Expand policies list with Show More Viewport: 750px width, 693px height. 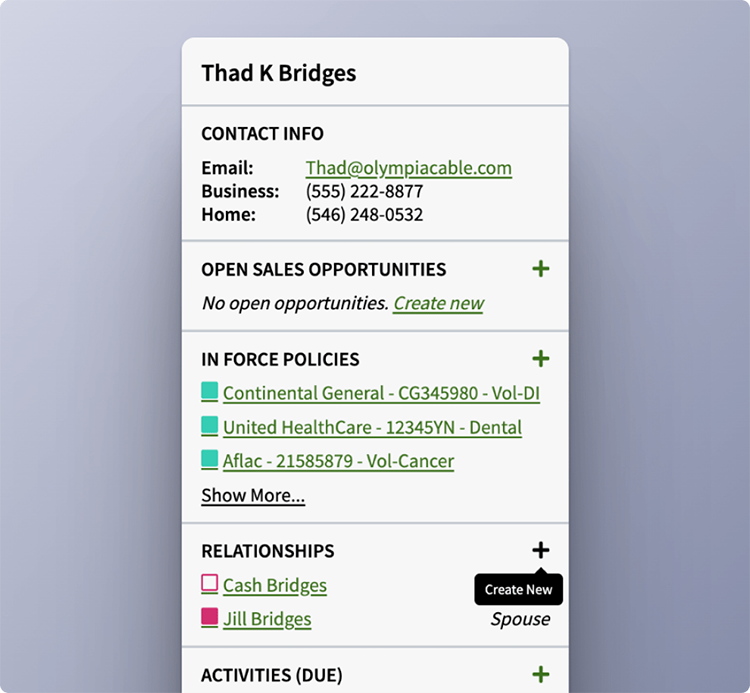point(253,496)
